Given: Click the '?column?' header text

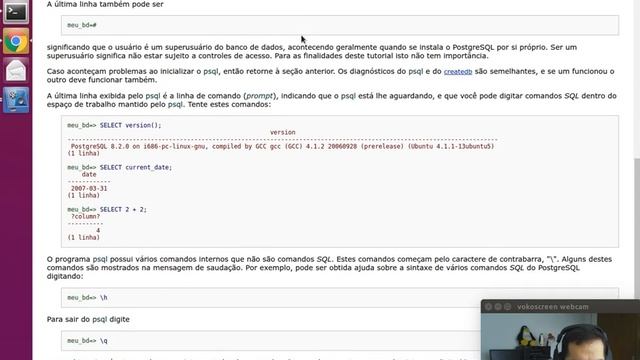Looking at the screenshot, I should pos(85,216).
